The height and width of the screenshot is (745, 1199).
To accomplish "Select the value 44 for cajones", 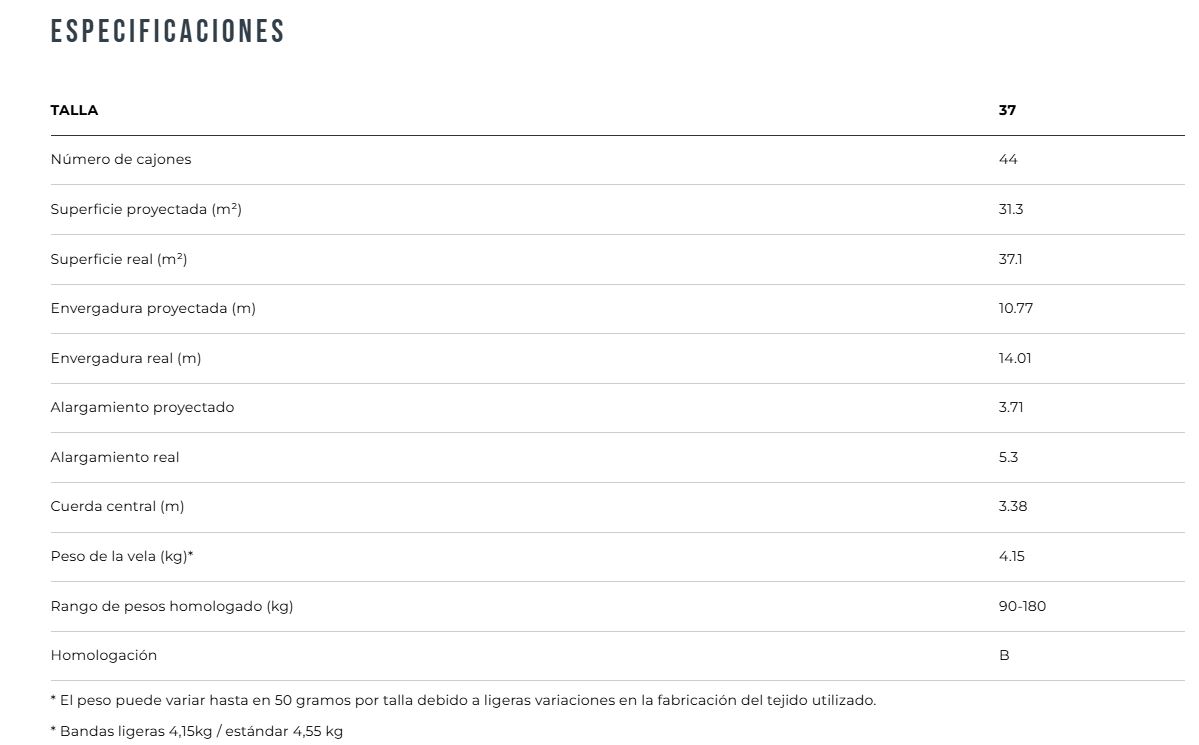I will 1008,159.
